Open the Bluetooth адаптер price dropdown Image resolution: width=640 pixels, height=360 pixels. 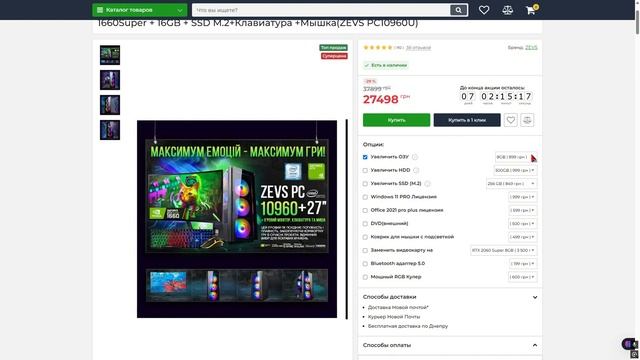click(523, 264)
